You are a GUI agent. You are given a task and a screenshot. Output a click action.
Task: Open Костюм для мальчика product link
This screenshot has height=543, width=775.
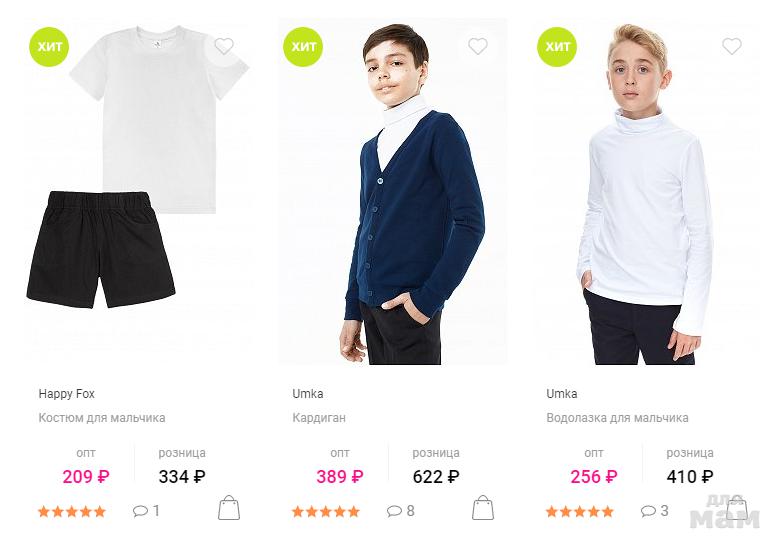pos(102,418)
